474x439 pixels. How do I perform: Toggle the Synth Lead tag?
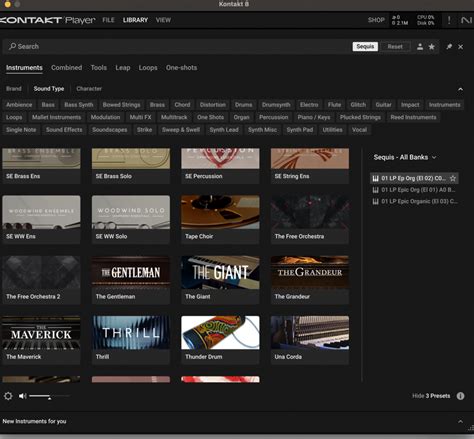[224, 130]
